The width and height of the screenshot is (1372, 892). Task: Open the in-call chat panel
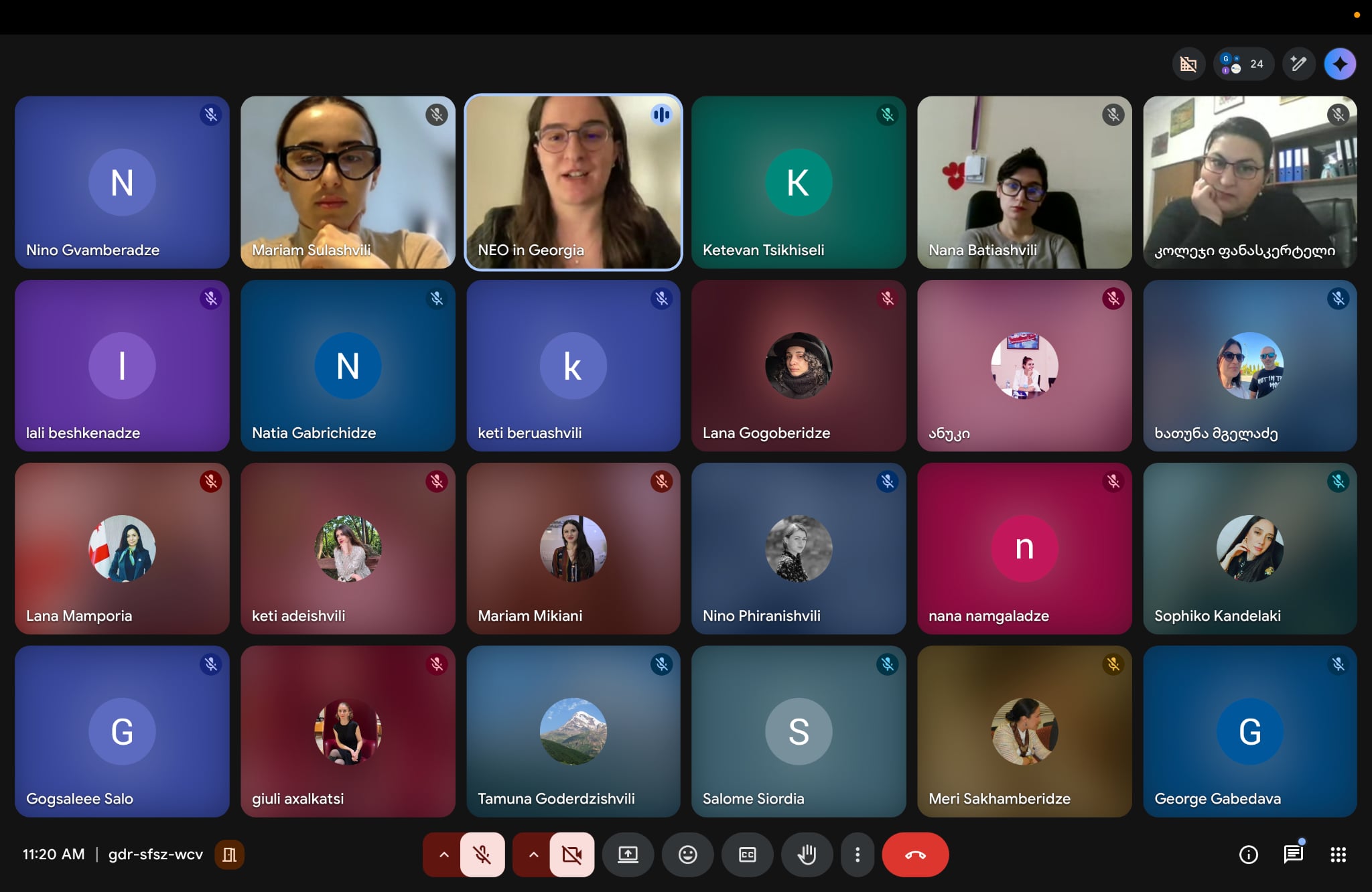pos(1293,854)
